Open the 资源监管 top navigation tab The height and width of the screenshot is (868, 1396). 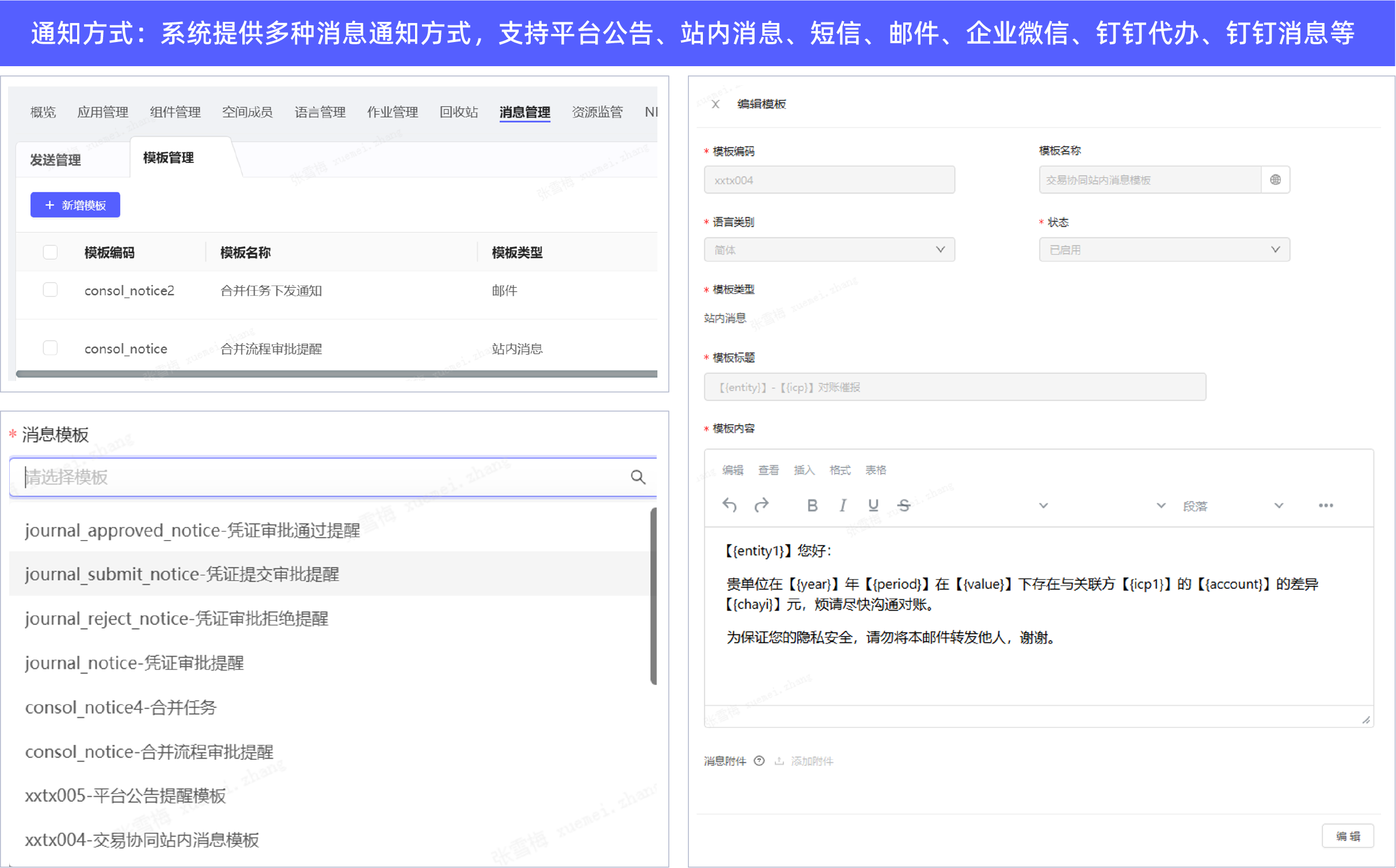click(597, 112)
